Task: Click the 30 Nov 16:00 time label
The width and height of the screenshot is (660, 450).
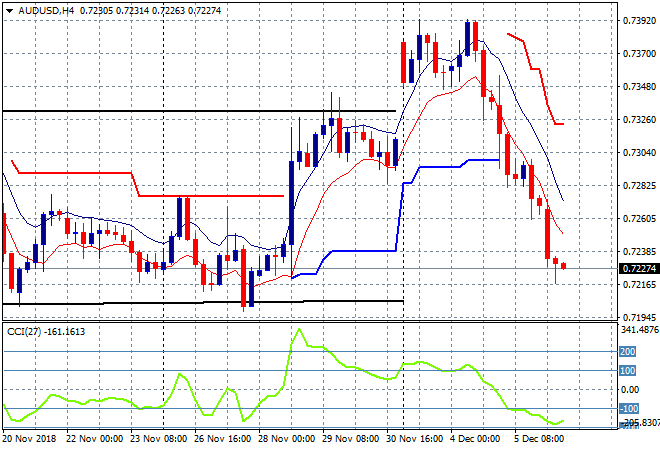Action: pyautogui.click(x=415, y=439)
